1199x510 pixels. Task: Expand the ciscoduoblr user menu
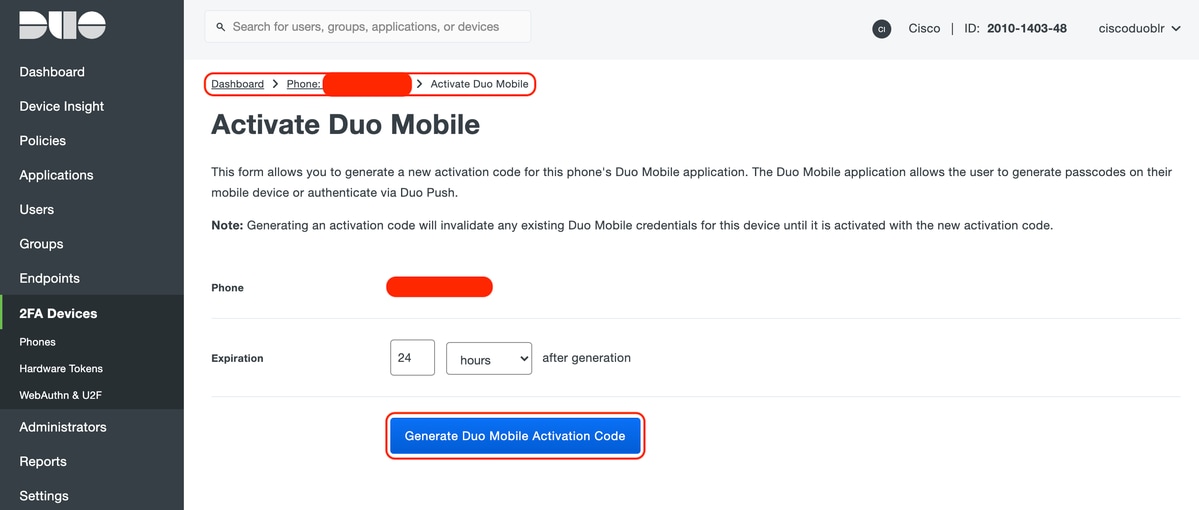1139,28
